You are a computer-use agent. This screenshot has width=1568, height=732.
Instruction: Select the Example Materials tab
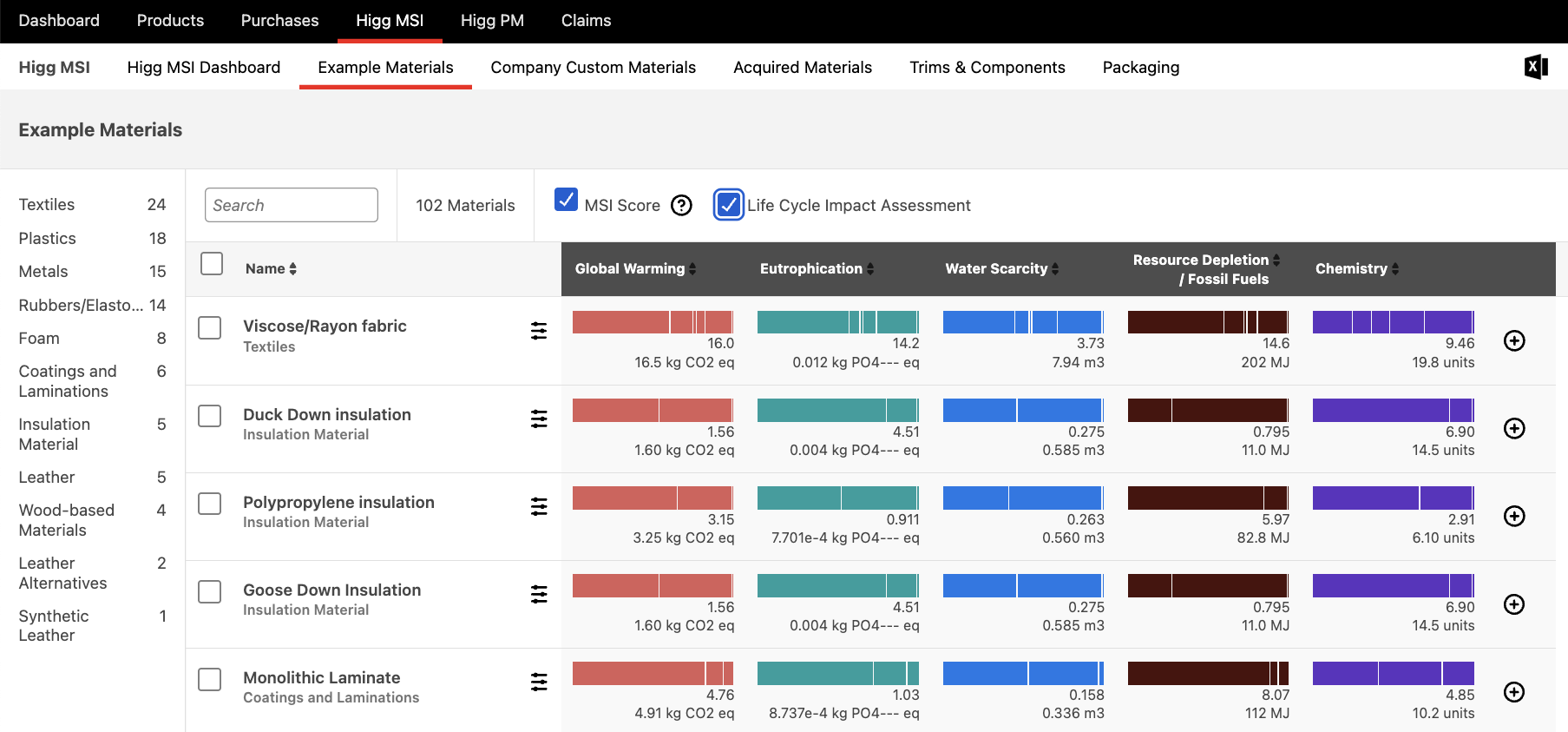pyautogui.click(x=385, y=68)
